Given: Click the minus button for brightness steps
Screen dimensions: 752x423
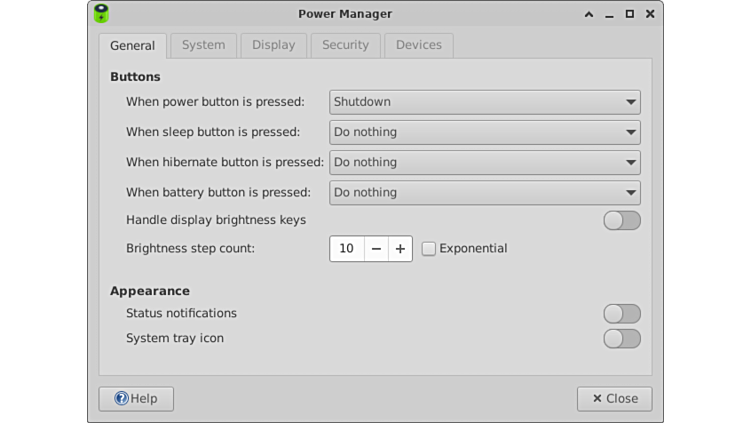Looking at the screenshot, I should click(375, 248).
